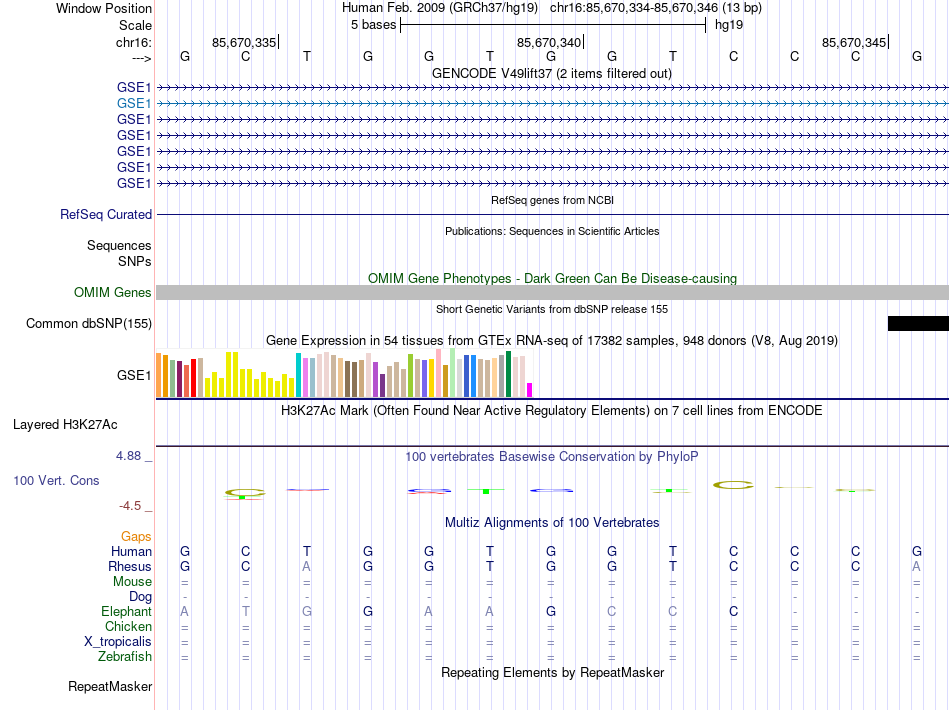
Task: Click the Multiz Alignments of 100 Vertebrates title
Action: (551, 522)
